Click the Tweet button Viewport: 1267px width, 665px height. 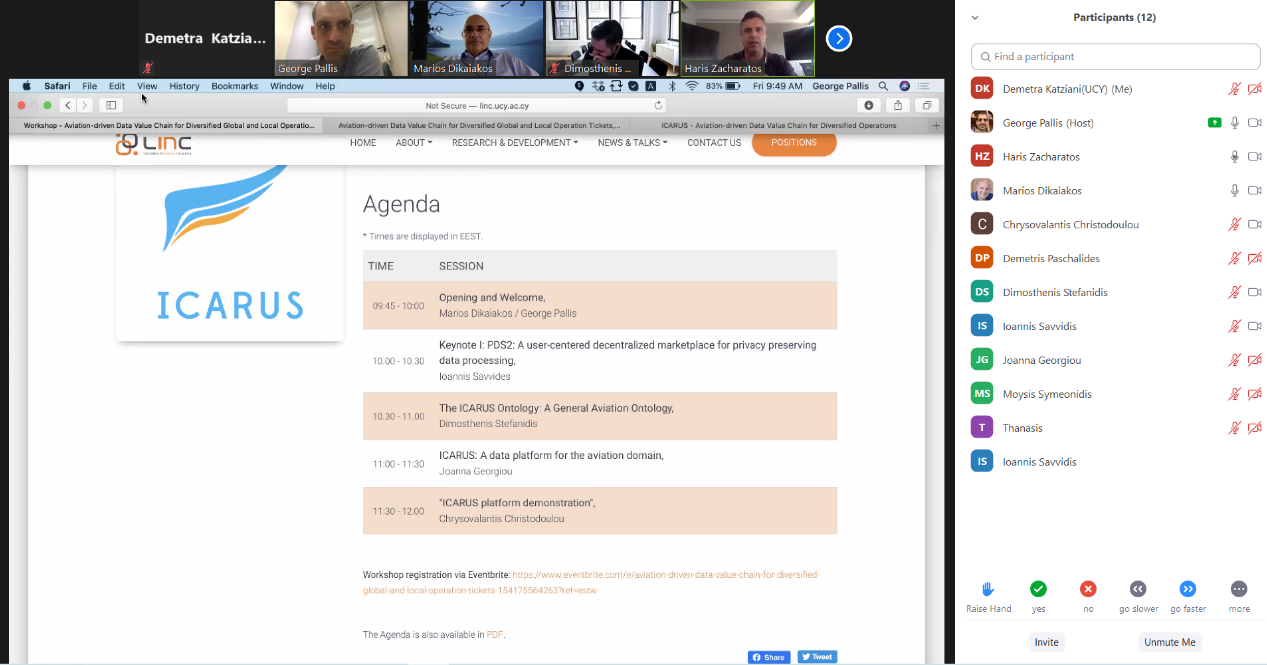817,657
